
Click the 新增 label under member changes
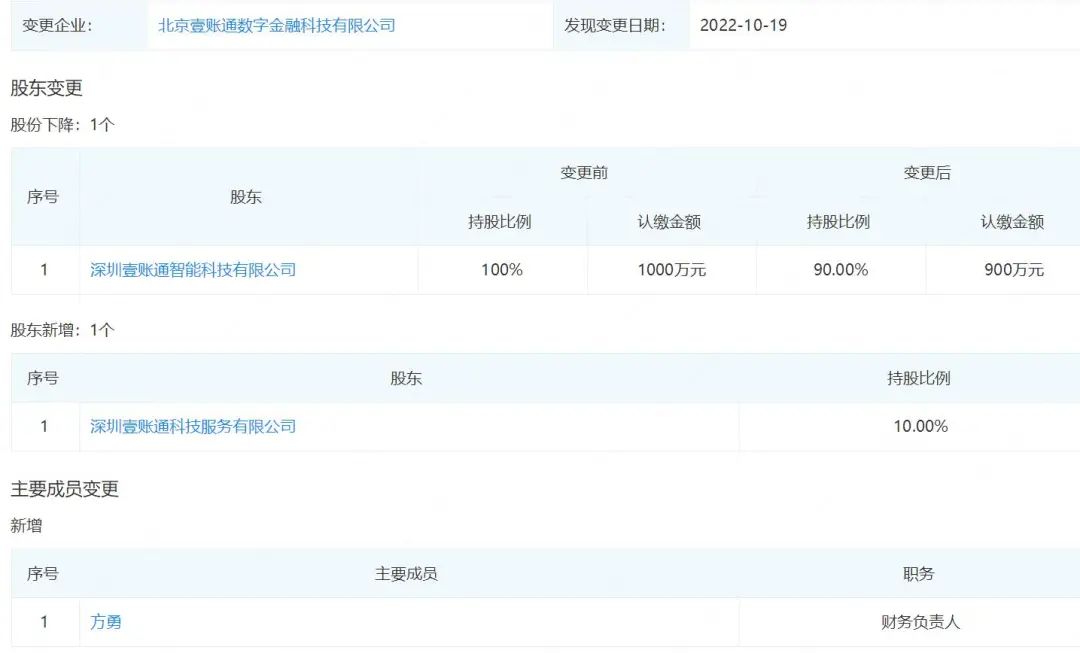pos(26,526)
